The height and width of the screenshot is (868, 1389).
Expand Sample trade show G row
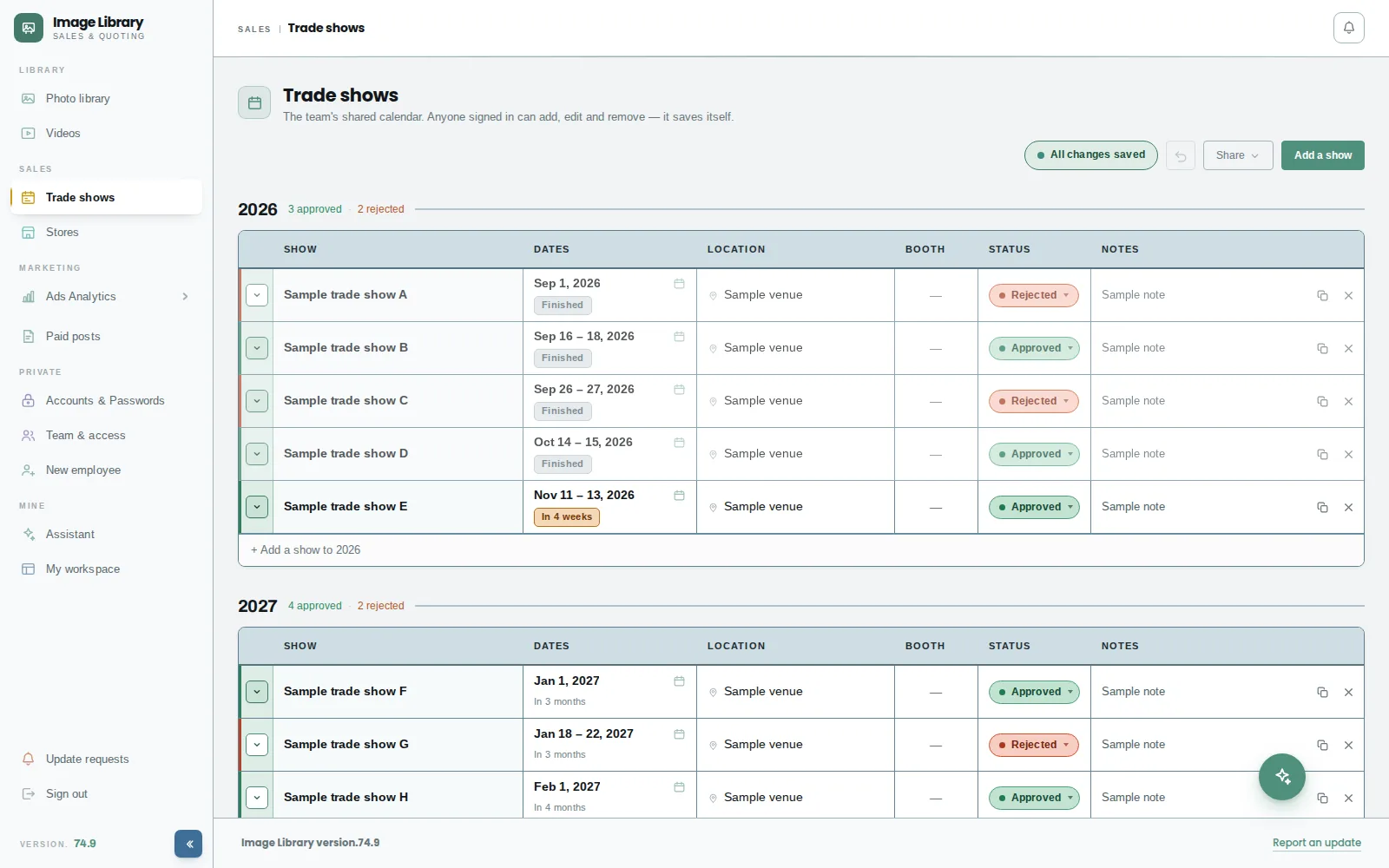[257, 745]
